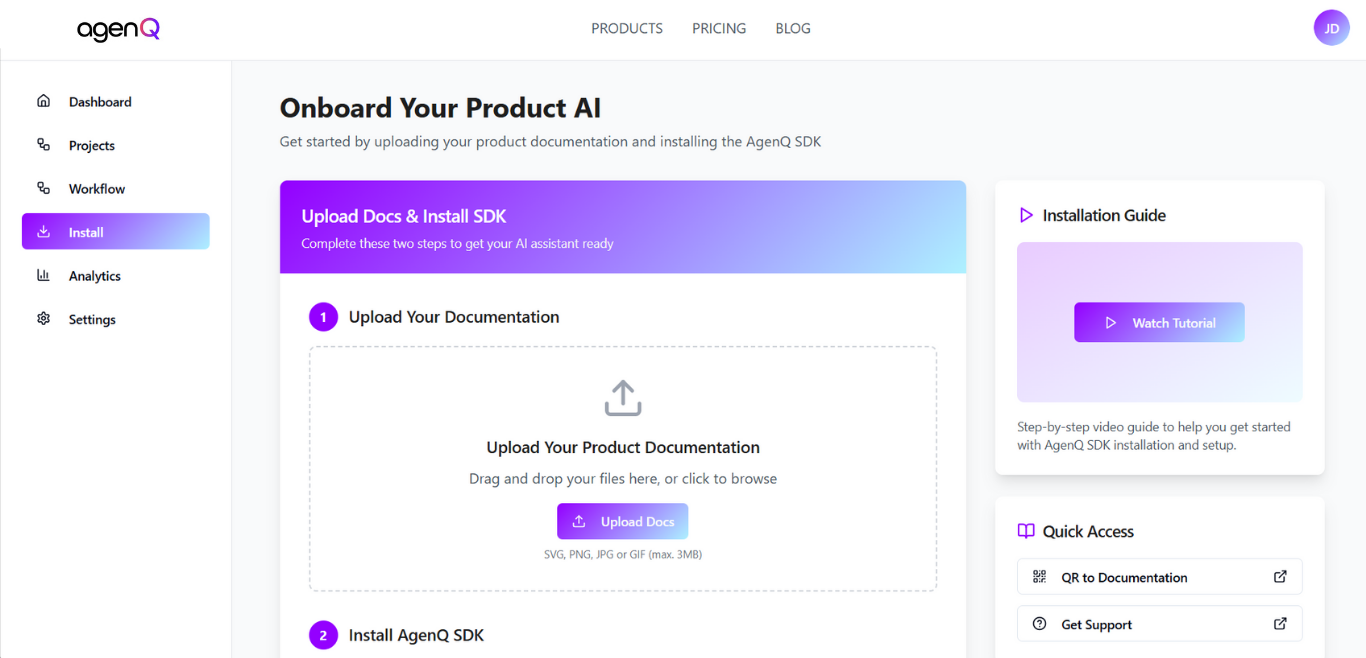Viewport: 1366px width, 658px height.
Task: Click the Settings gear icon
Action: 43,318
